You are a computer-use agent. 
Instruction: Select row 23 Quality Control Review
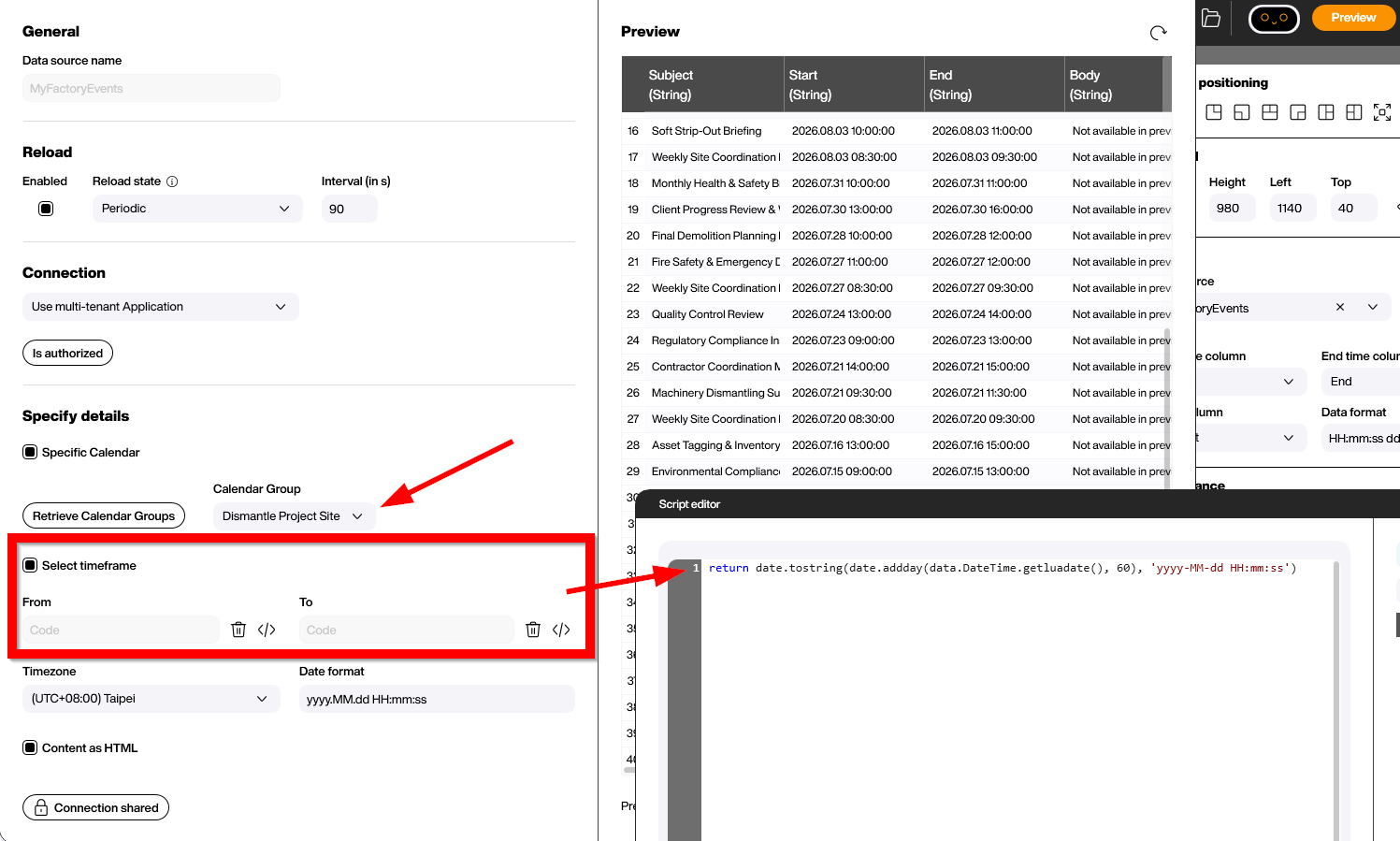tap(897, 314)
